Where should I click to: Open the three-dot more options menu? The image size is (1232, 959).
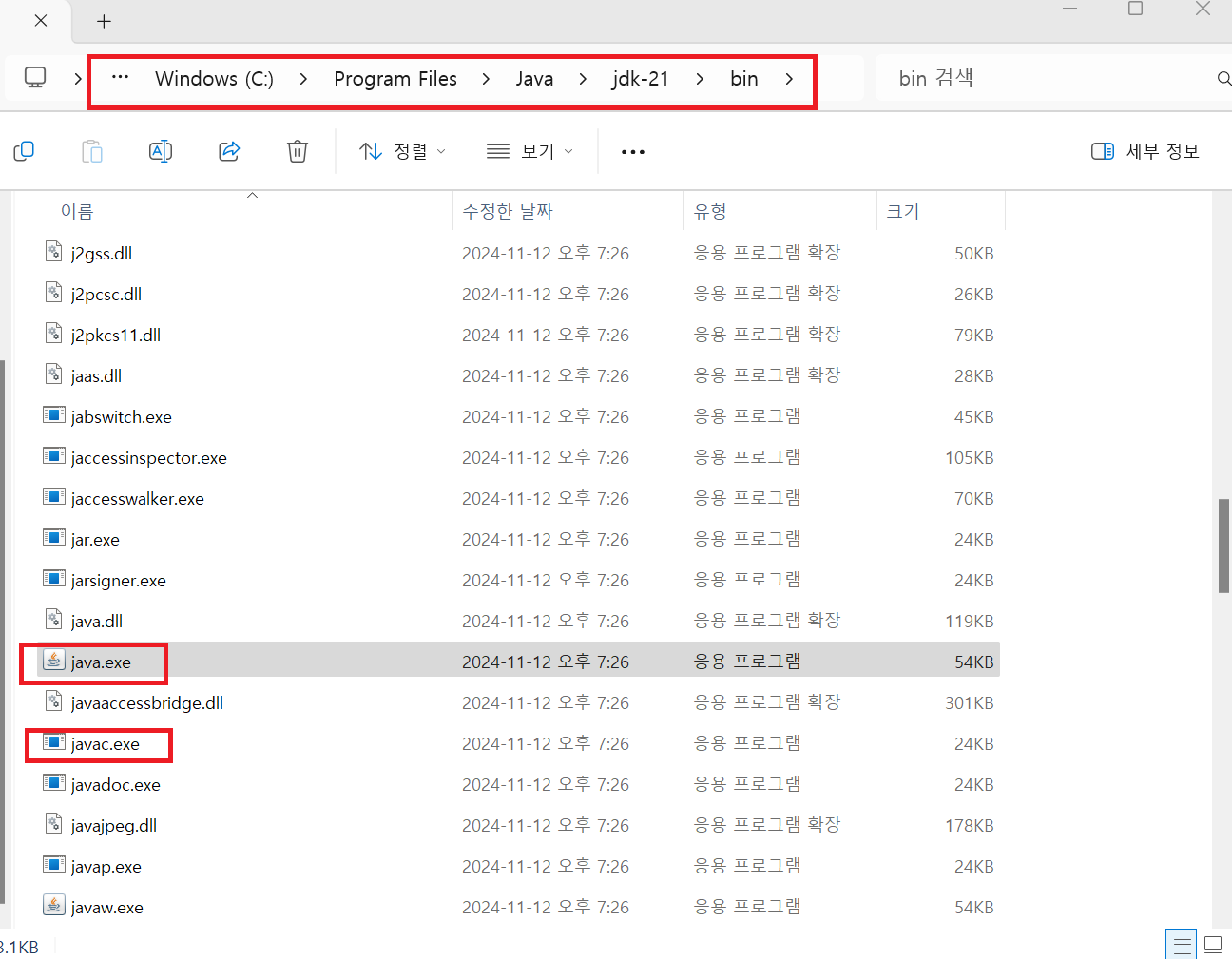point(633,151)
